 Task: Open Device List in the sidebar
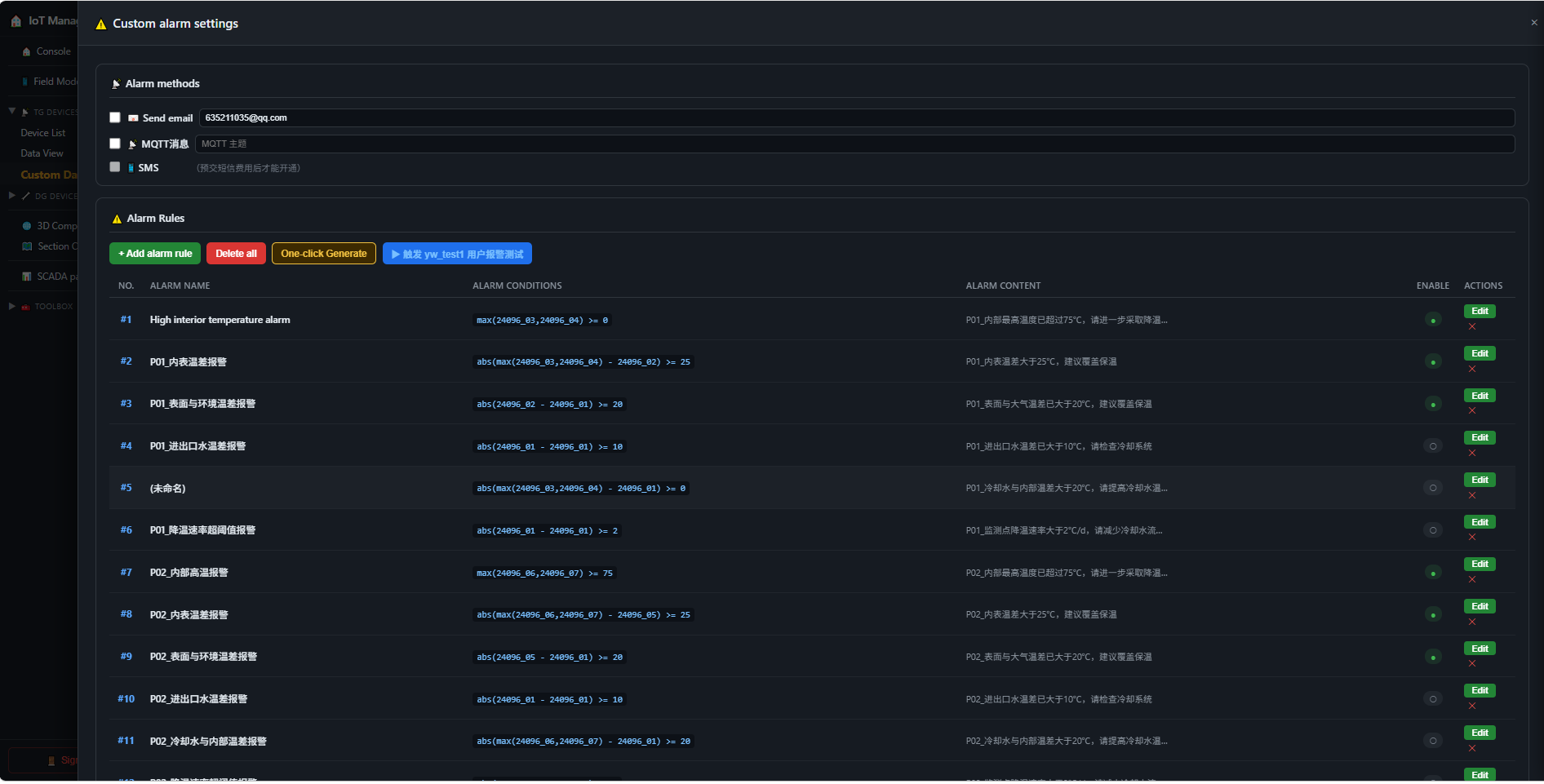click(x=43, y=133)
